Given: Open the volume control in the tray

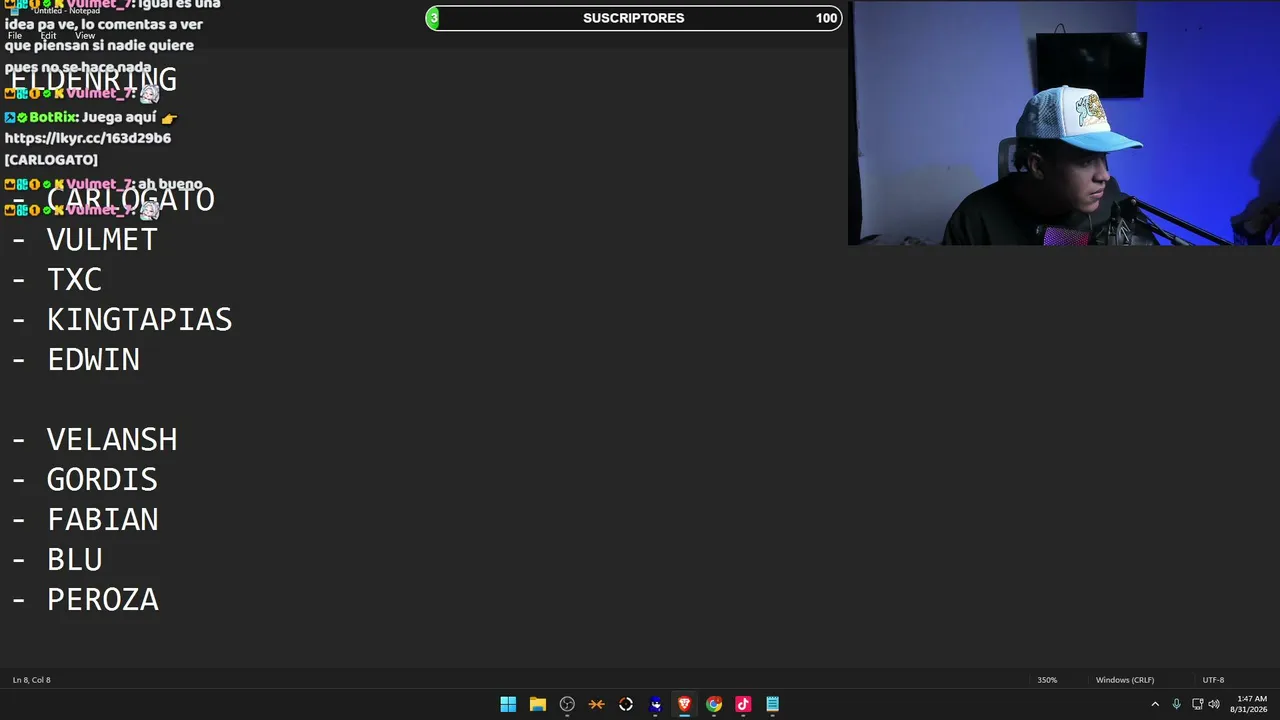Looking at the screenshot, I should pyautogui.click(x=1214, y=704).
